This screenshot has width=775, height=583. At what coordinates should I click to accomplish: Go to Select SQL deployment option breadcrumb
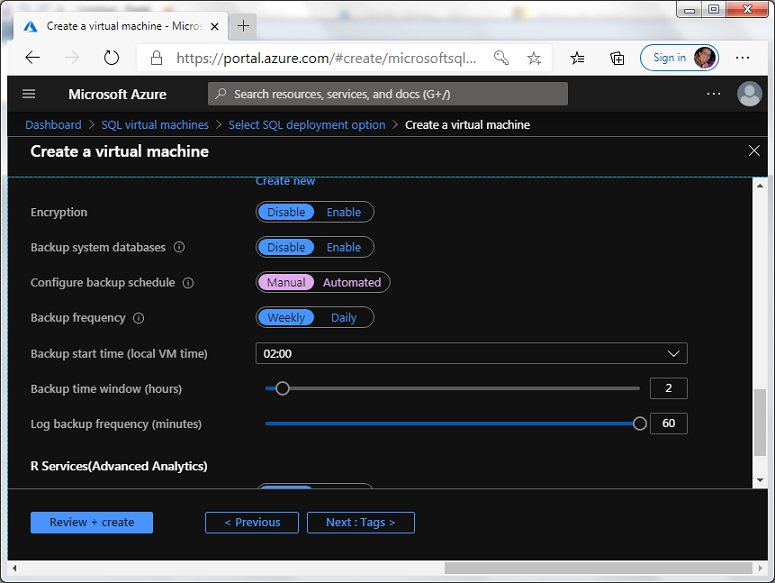point(306,125)
